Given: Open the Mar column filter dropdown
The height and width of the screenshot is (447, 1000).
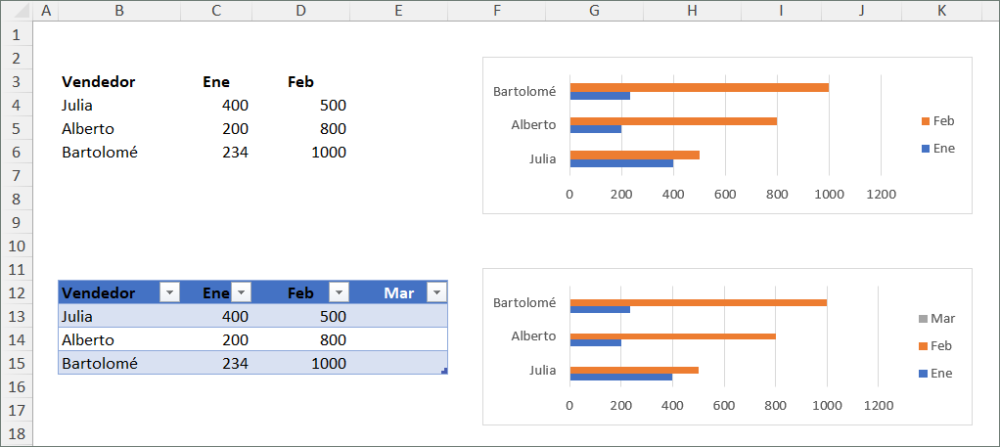Looking at the screenshot, I should click(x=435, y=292).
